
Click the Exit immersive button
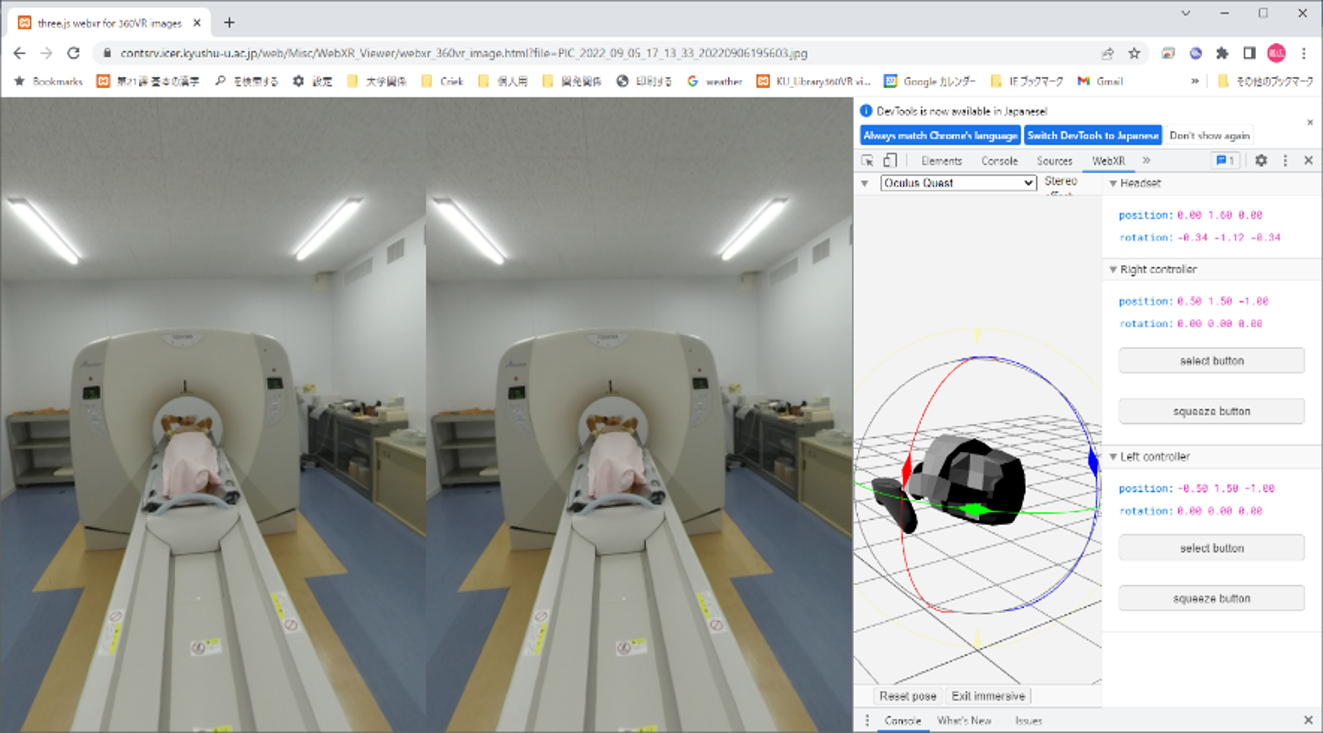point(987,696)
